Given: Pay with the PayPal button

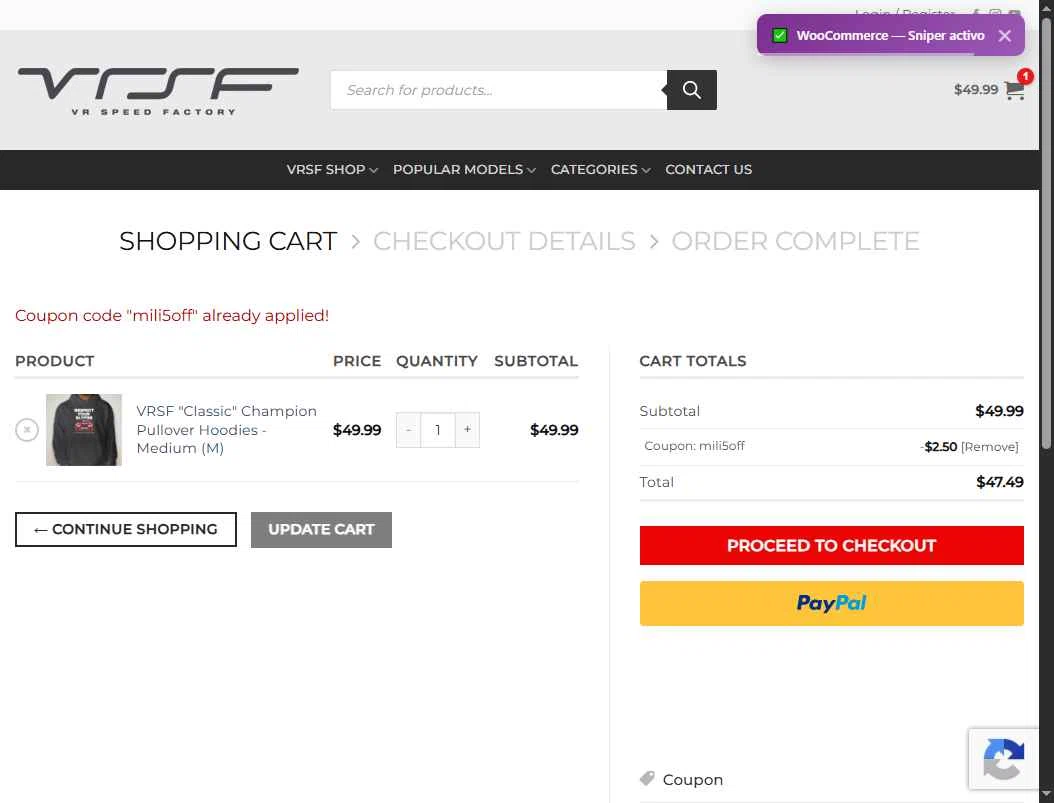Looking at the screenshot, I should [832, 603].
